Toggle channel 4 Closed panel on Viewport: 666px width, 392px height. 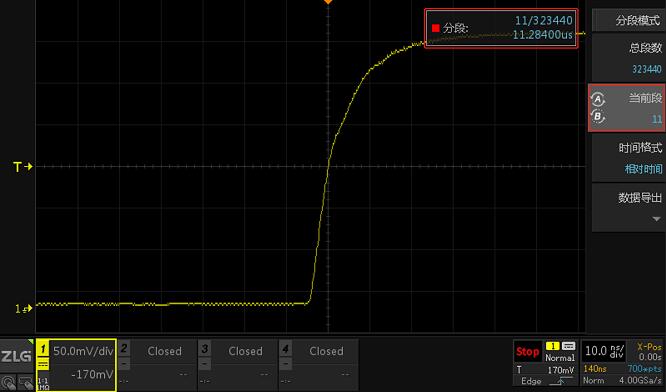tap(319, 364)
